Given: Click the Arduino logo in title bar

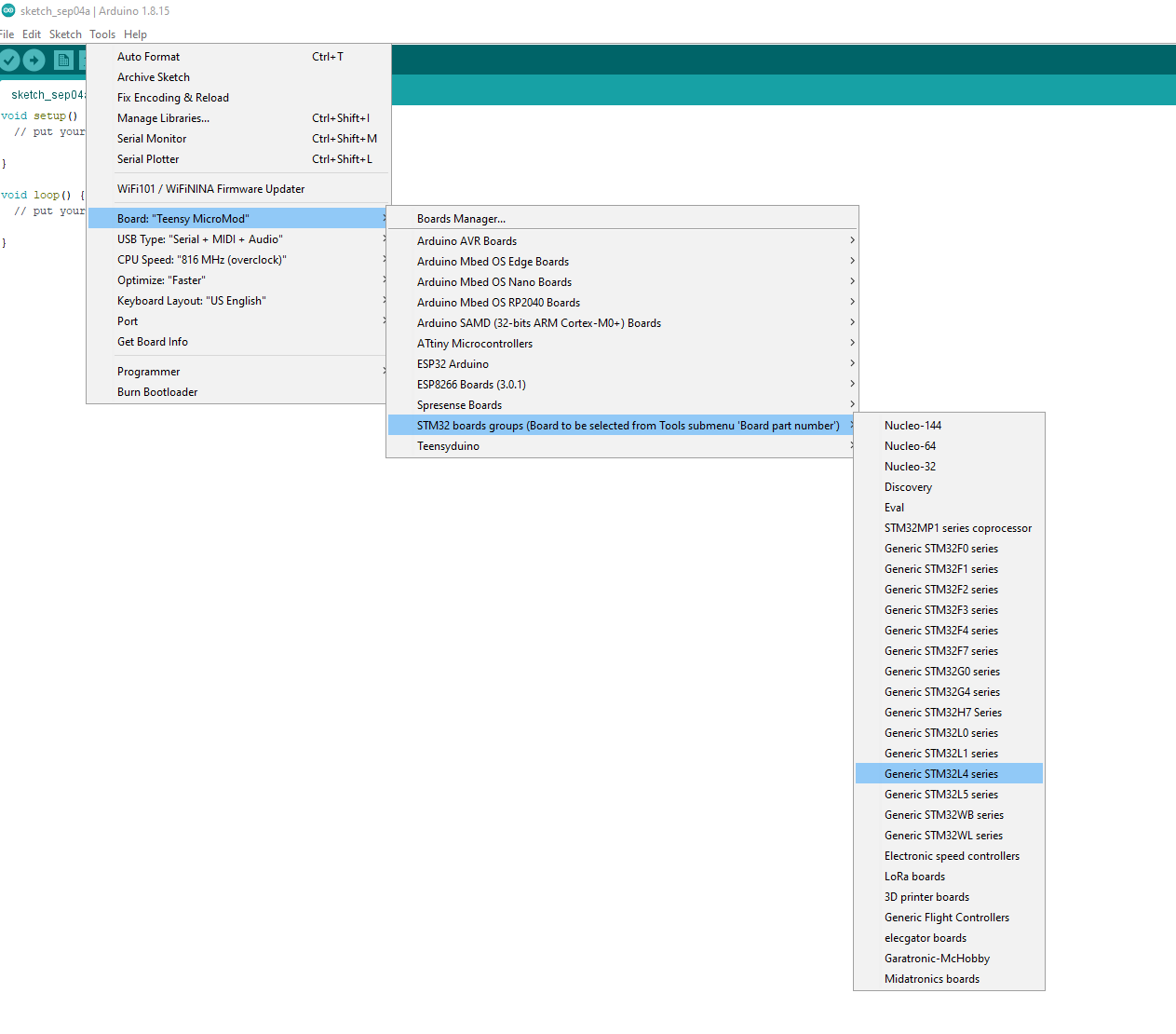Looking at the screenshot, I should (8, 10).
